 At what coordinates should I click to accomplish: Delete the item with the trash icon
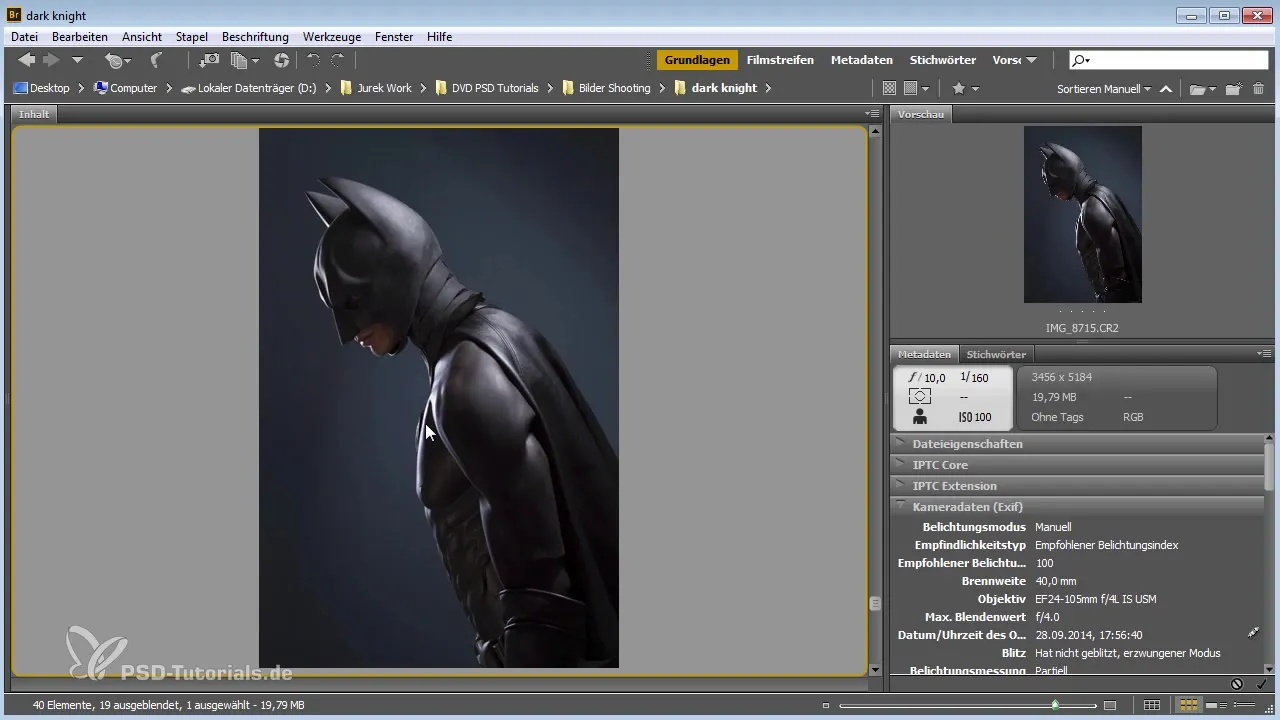click(x=1258, y=88)
